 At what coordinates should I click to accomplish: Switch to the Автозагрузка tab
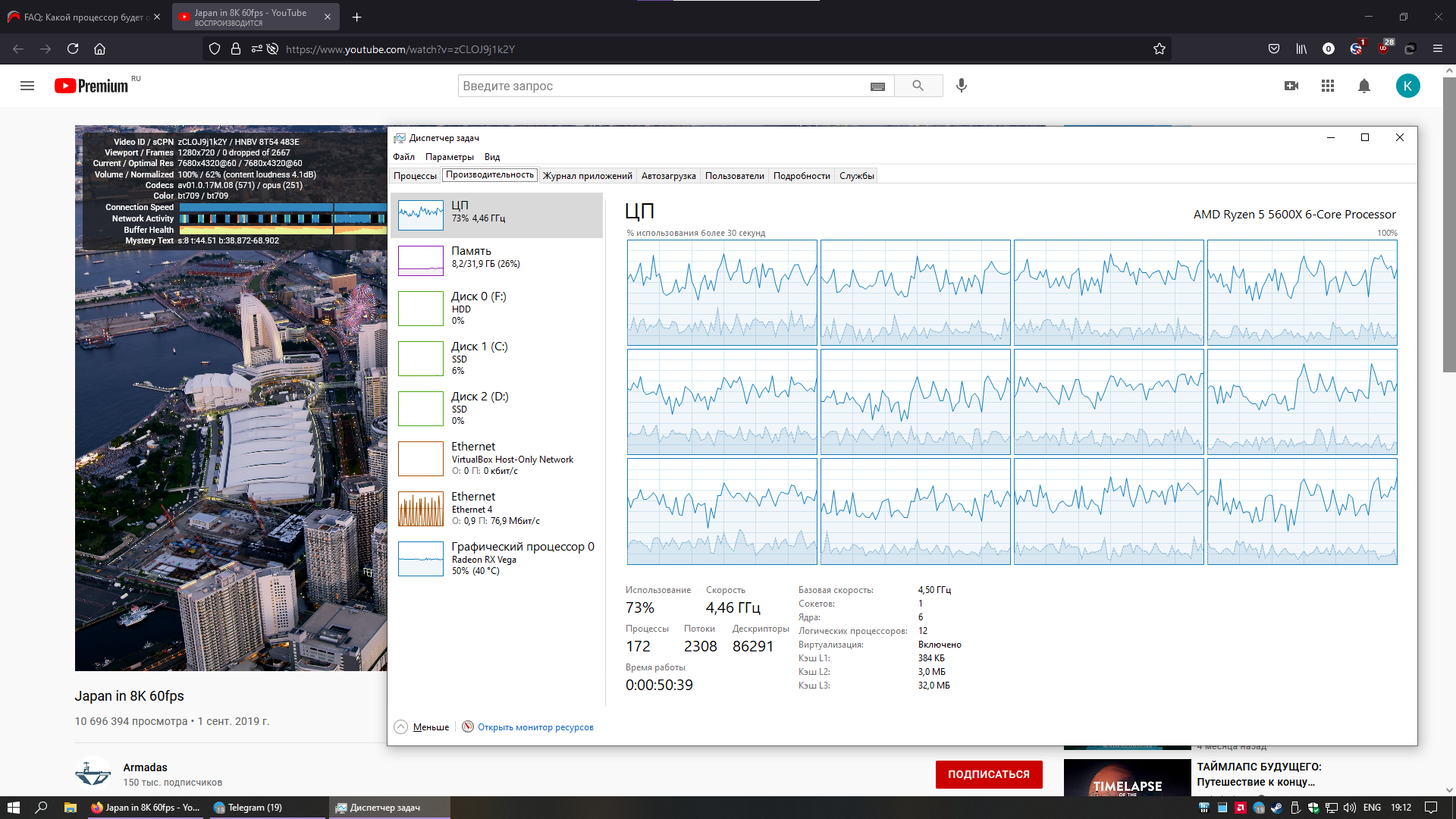(668, 176)
